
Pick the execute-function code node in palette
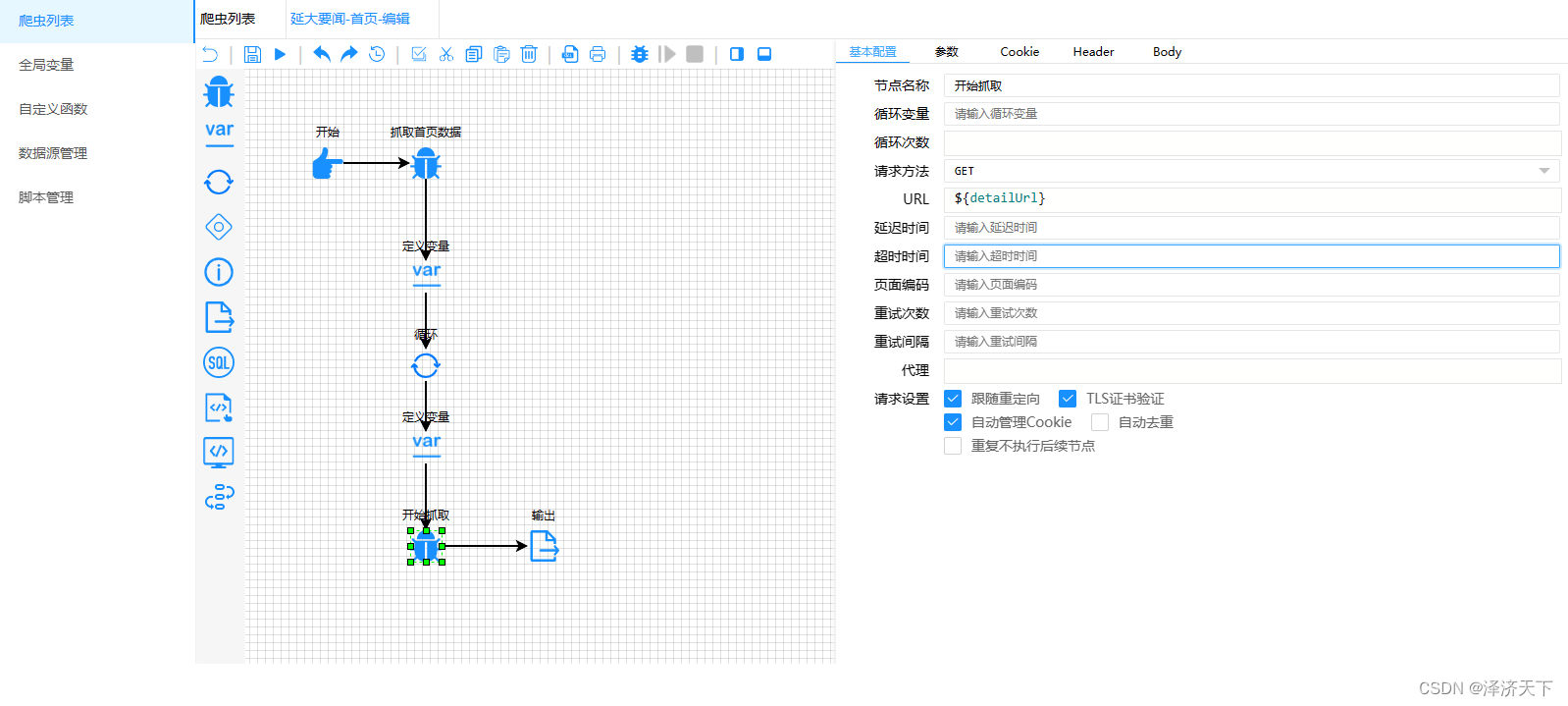[219, 407]
